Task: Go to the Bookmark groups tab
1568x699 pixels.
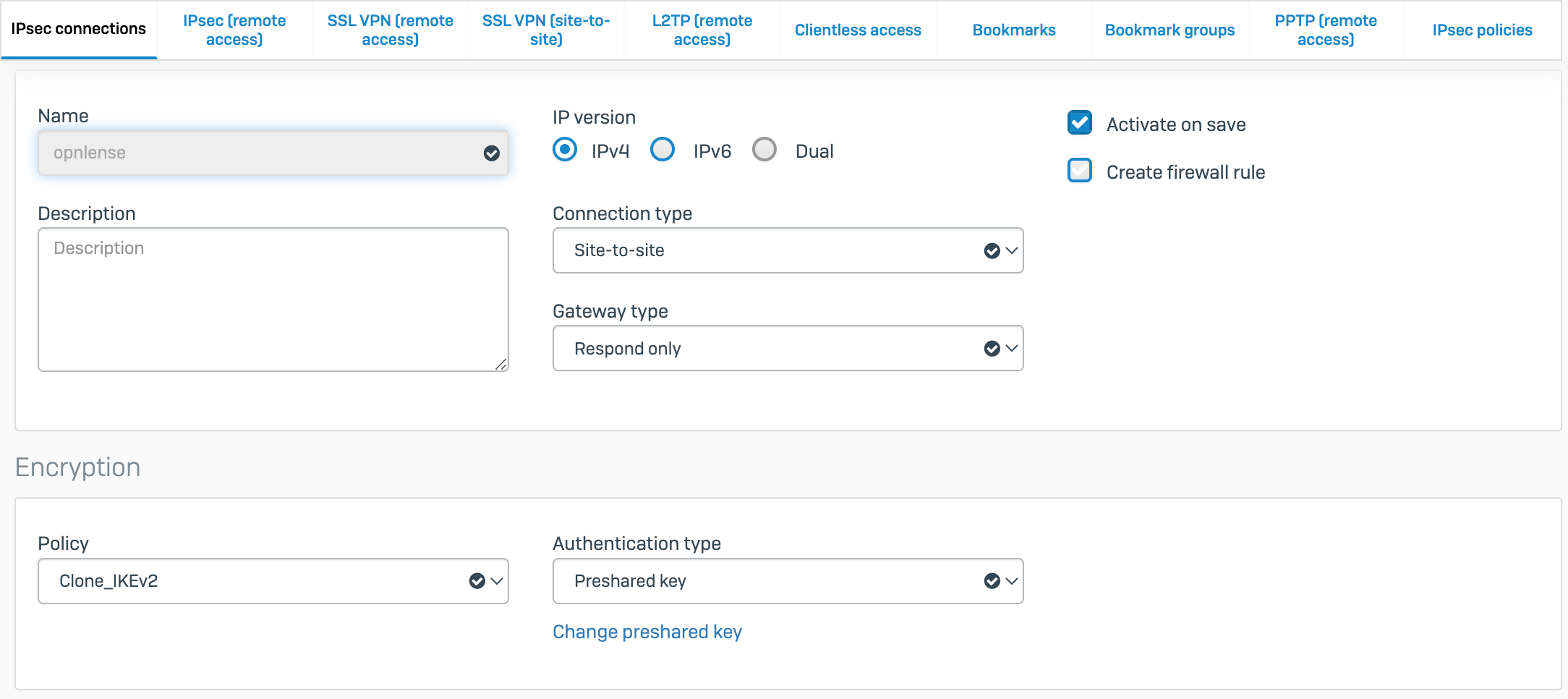Action: click(1169, 30)
